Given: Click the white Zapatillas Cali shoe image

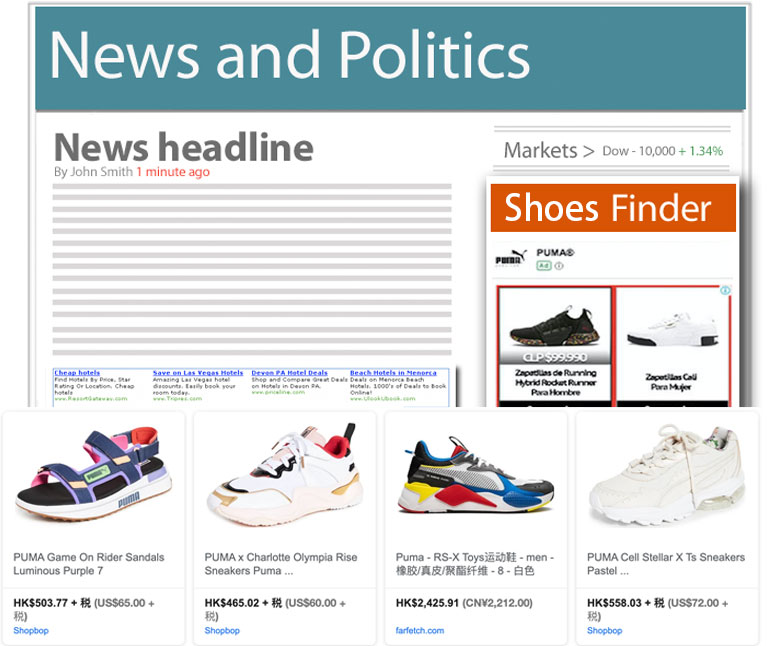Looking at the screenshot, I should 673,329.
